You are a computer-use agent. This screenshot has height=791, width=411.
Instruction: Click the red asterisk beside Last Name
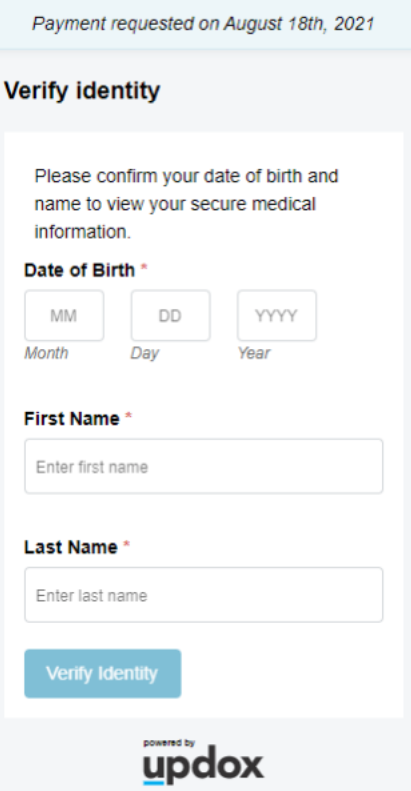[x=127, y=544]
